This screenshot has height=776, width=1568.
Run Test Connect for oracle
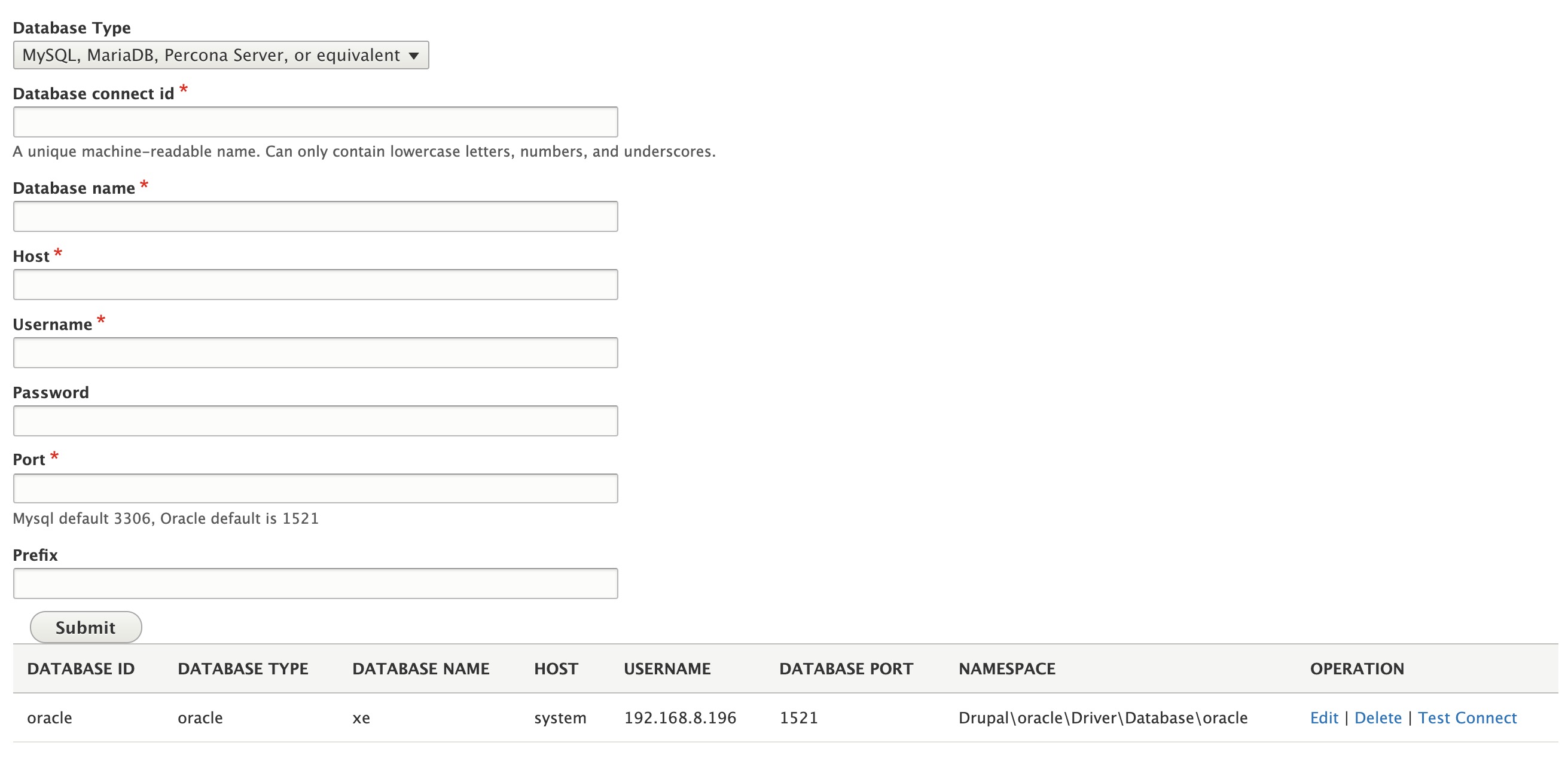point(1467,718)
